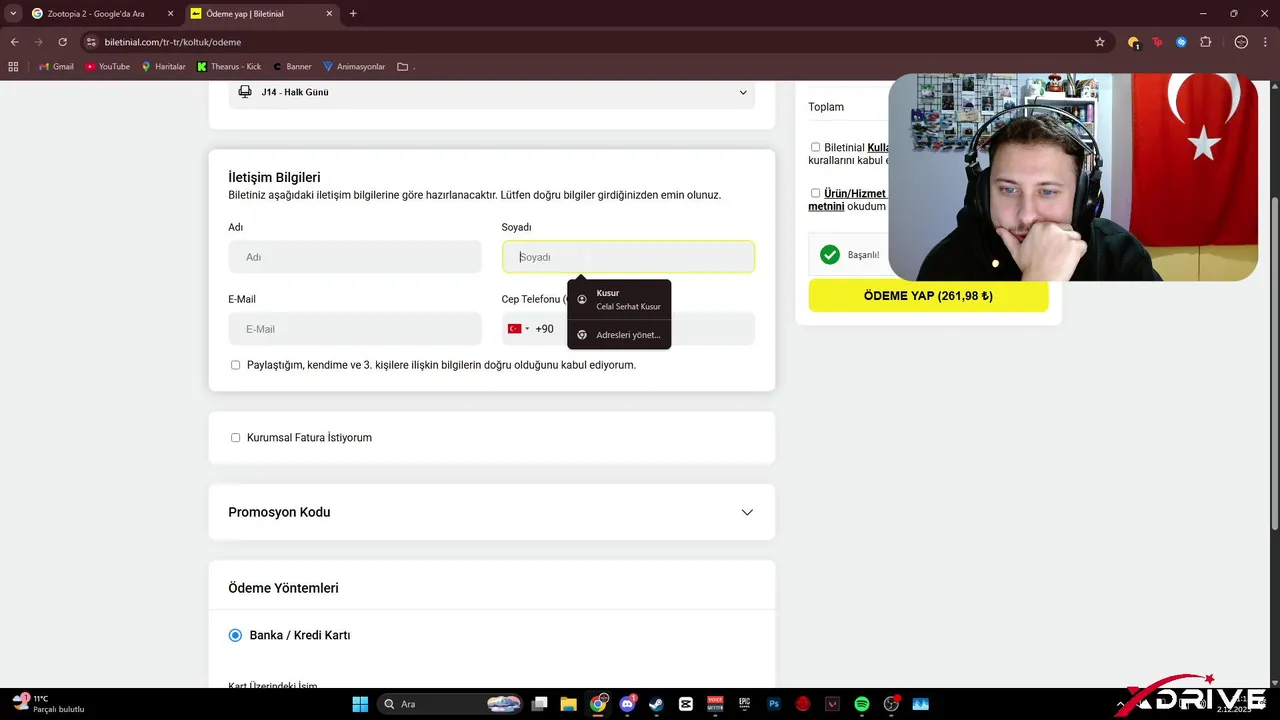Bookmark this page with the star icon

(x=1100, y=42)
